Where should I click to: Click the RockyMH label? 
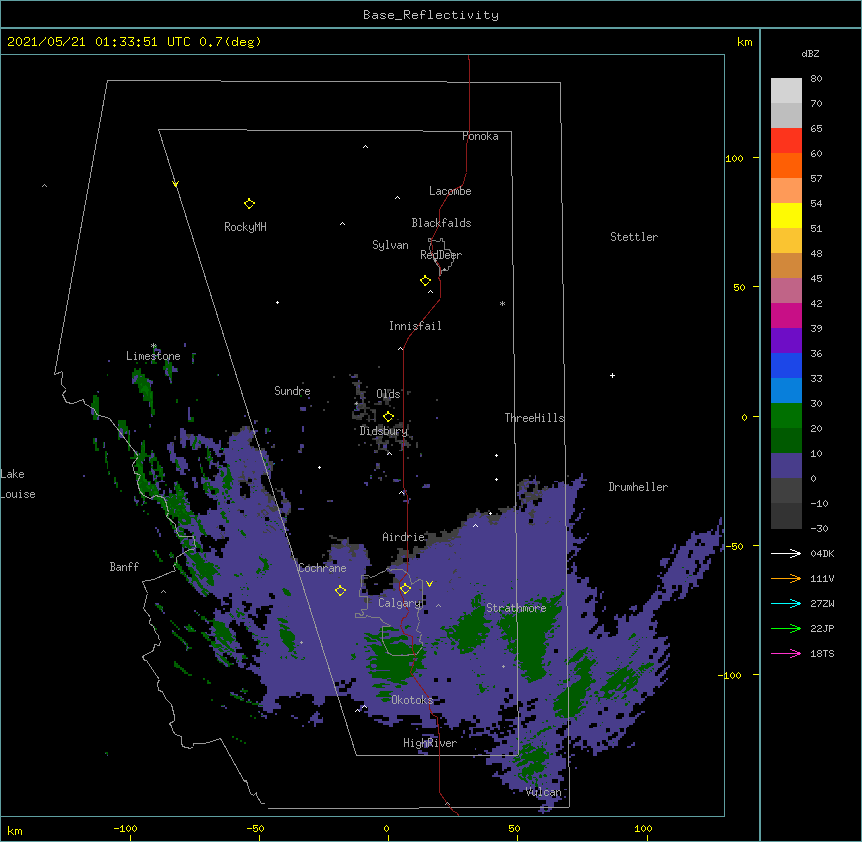point(245,227)
